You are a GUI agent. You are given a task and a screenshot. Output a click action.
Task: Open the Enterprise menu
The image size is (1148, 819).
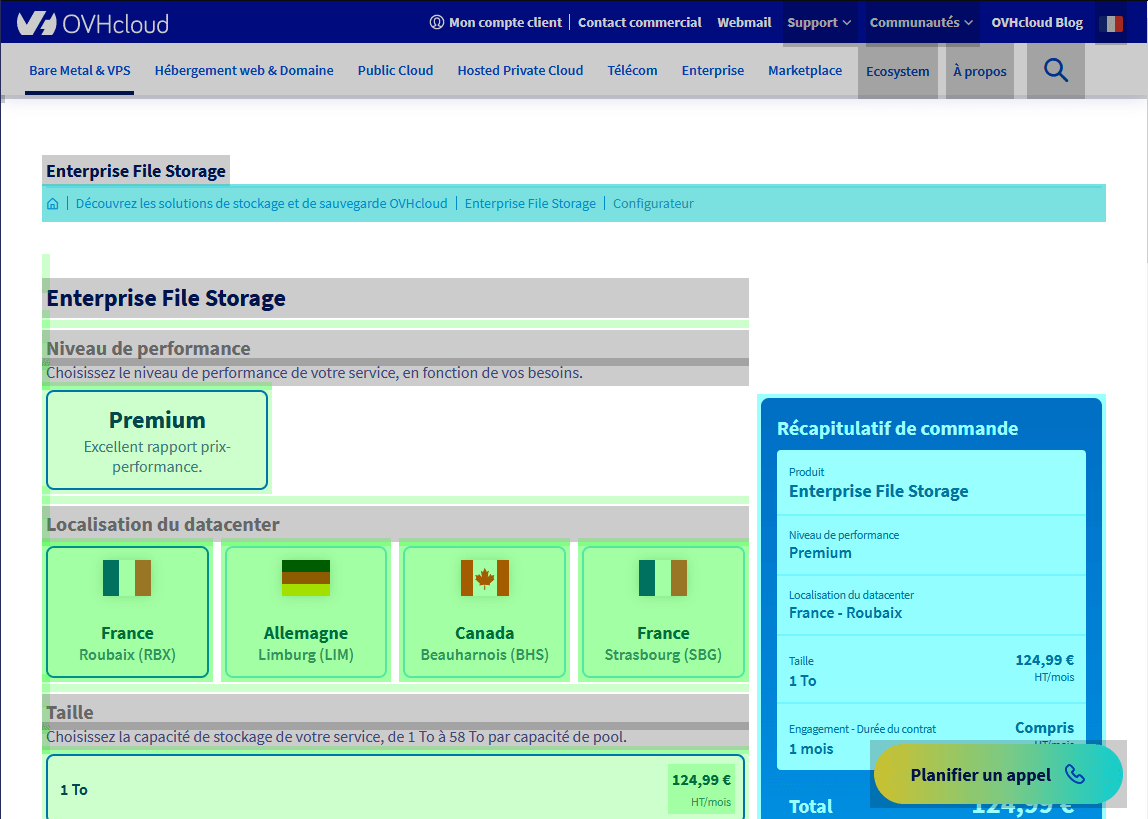tap(712, 70)
